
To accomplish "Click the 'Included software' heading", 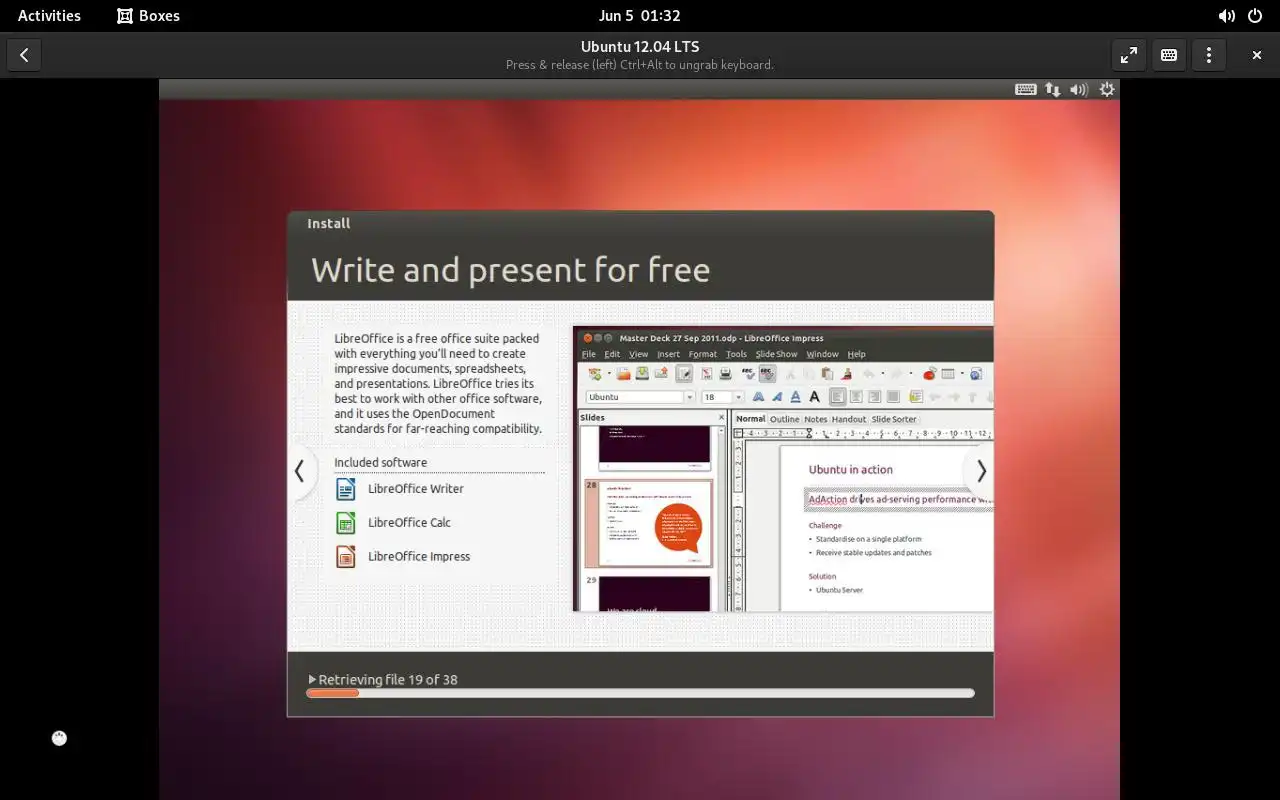I will [380, 462].
